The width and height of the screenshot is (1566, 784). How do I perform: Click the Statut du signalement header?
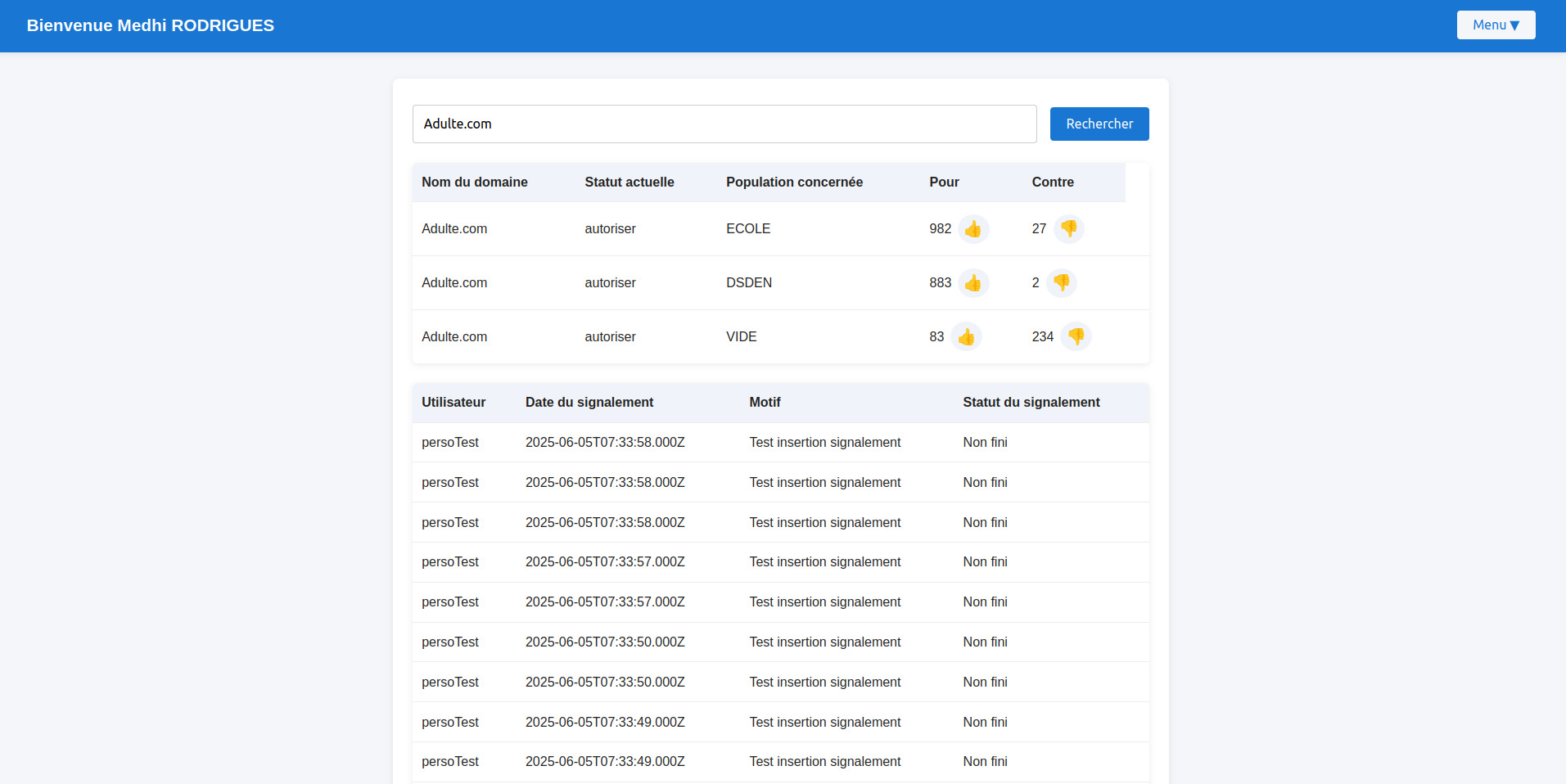pos(1031,403)
